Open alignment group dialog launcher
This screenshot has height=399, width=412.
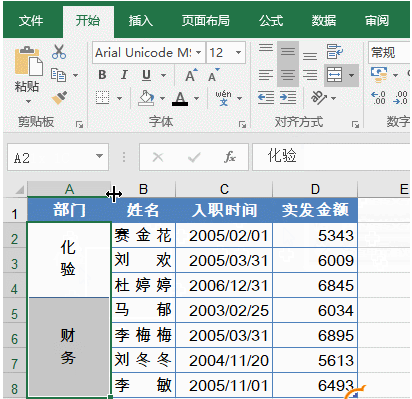355,125
